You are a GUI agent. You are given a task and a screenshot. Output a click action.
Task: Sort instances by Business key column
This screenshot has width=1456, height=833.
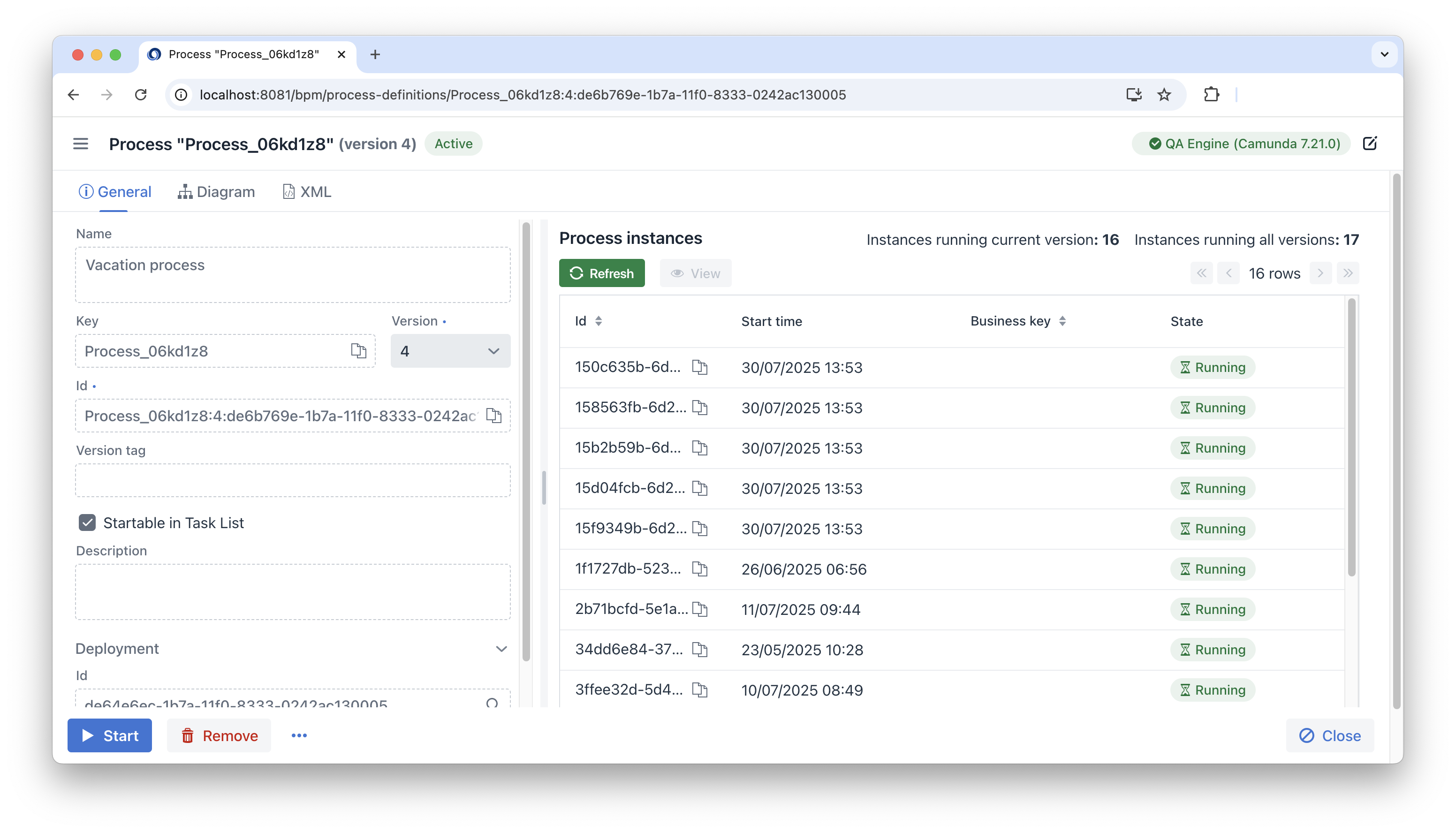click(1062, 321)
